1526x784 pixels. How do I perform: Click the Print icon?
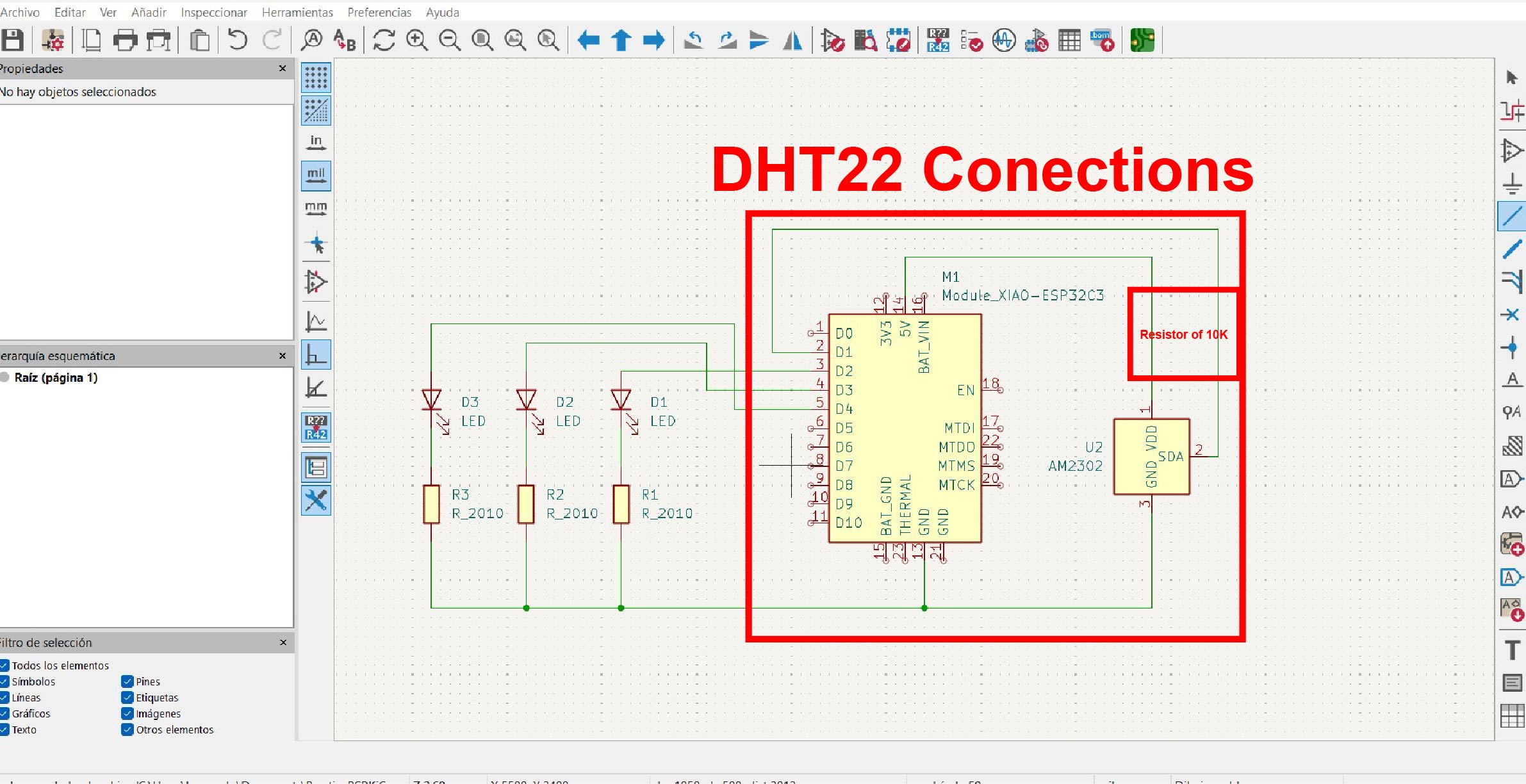125,40
